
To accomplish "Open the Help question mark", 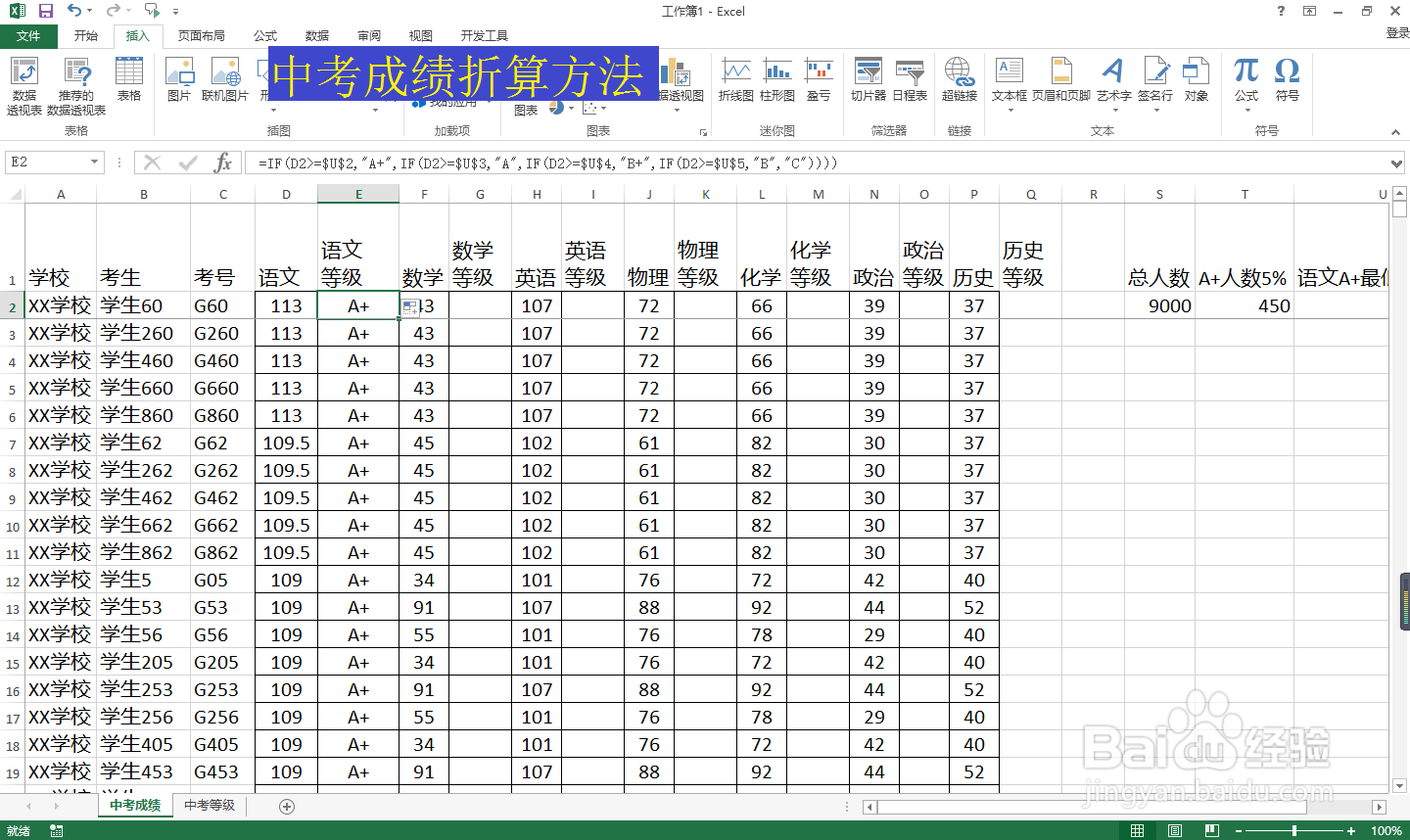I will [1281, 11].
